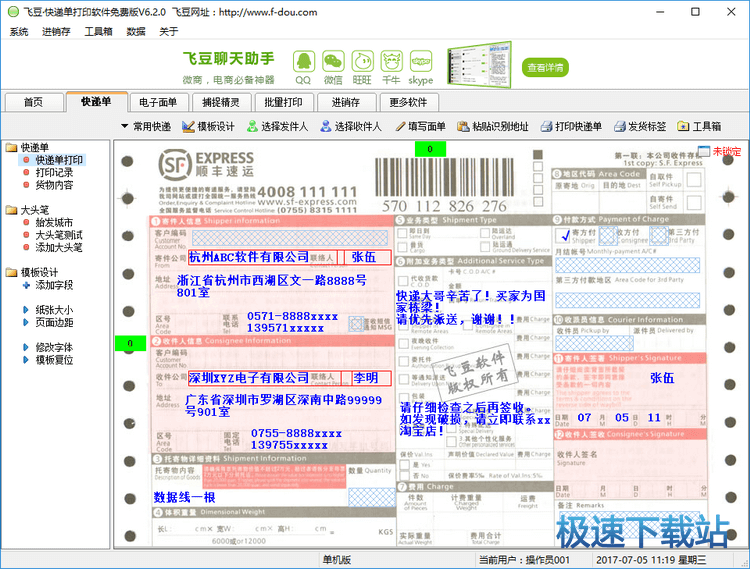The width and height of the screenshot is (750, 569).
Task: Open the 系统 menu
Action: [x=19, y=32]
